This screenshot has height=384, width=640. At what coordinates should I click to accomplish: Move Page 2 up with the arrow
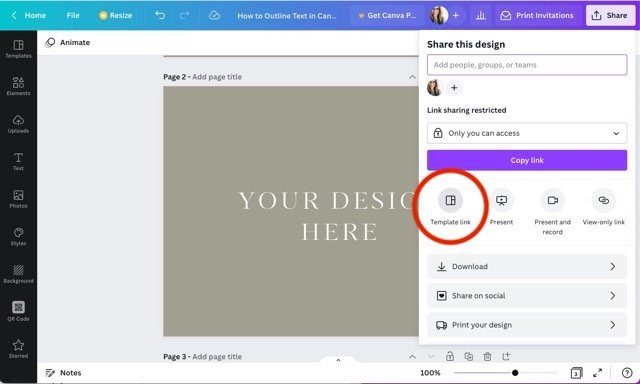[x=412, y=77]
